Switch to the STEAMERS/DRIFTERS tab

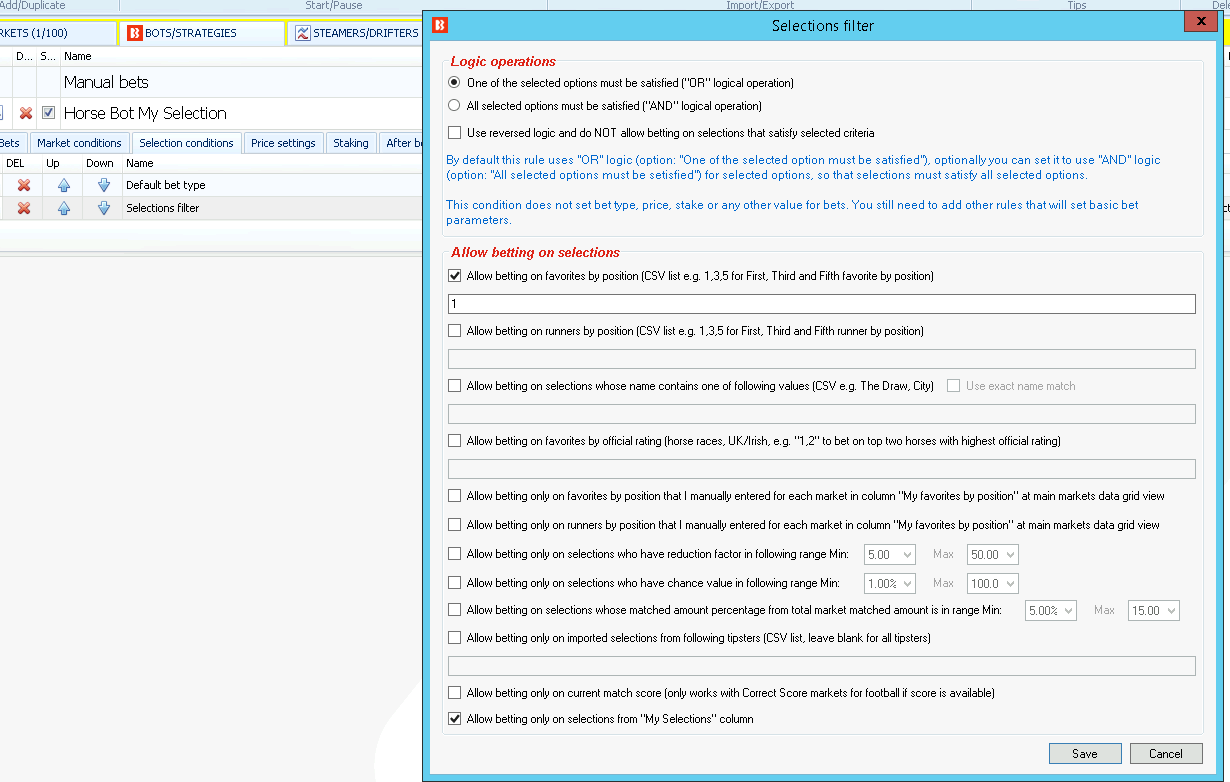pyautogui.click(x=355, y=33)
